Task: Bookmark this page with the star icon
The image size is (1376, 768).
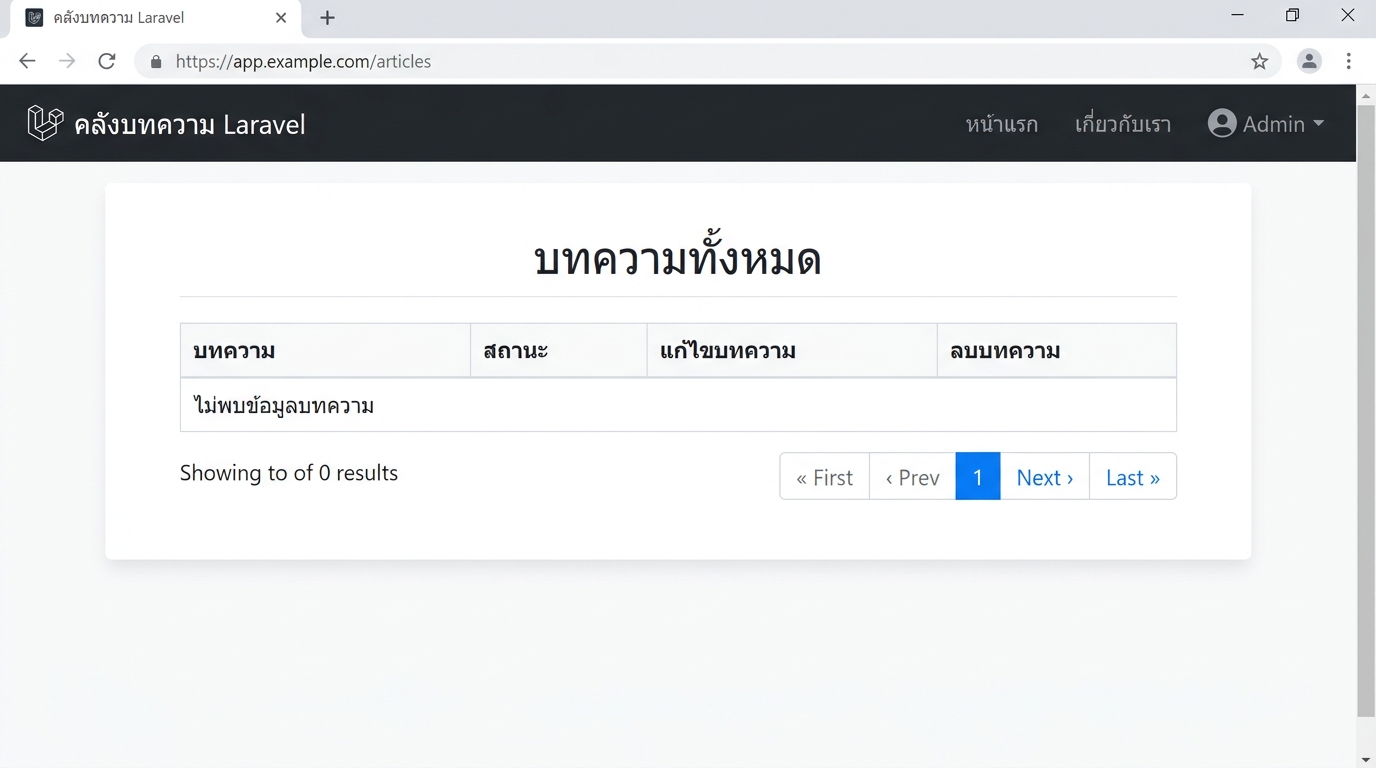Action: pos(1259,61)
